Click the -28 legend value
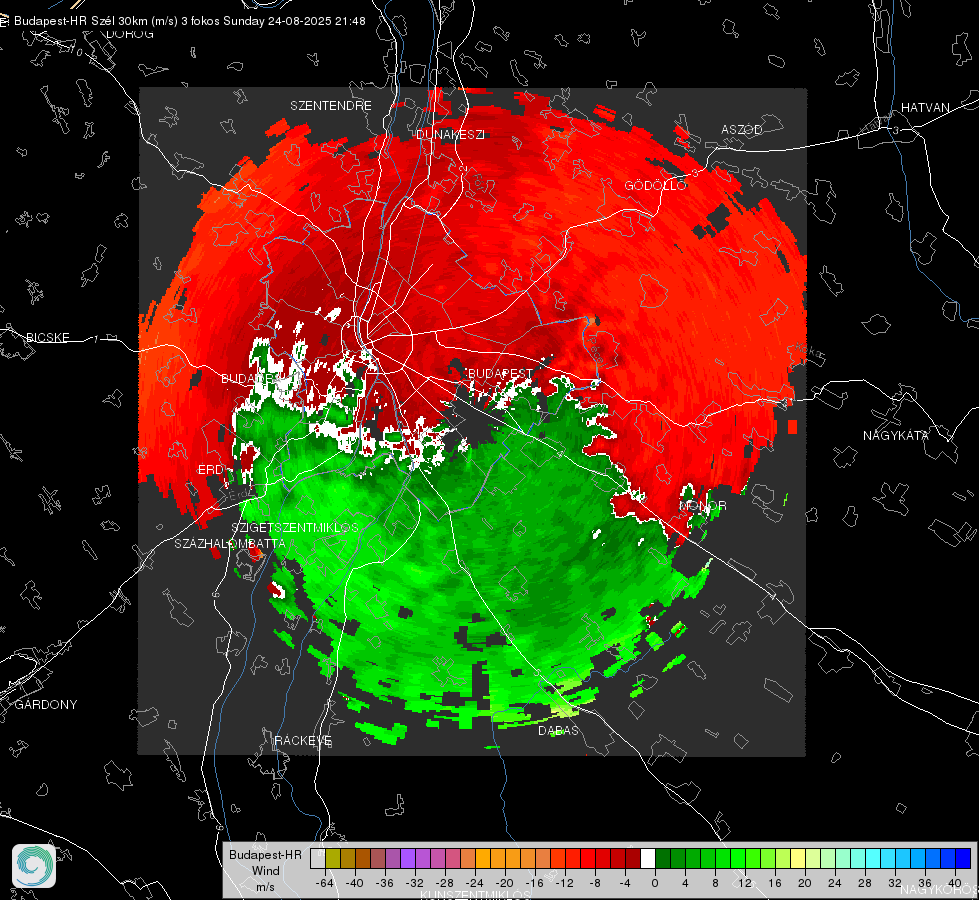This screenshot has height=900, width=979. [445, 883]
